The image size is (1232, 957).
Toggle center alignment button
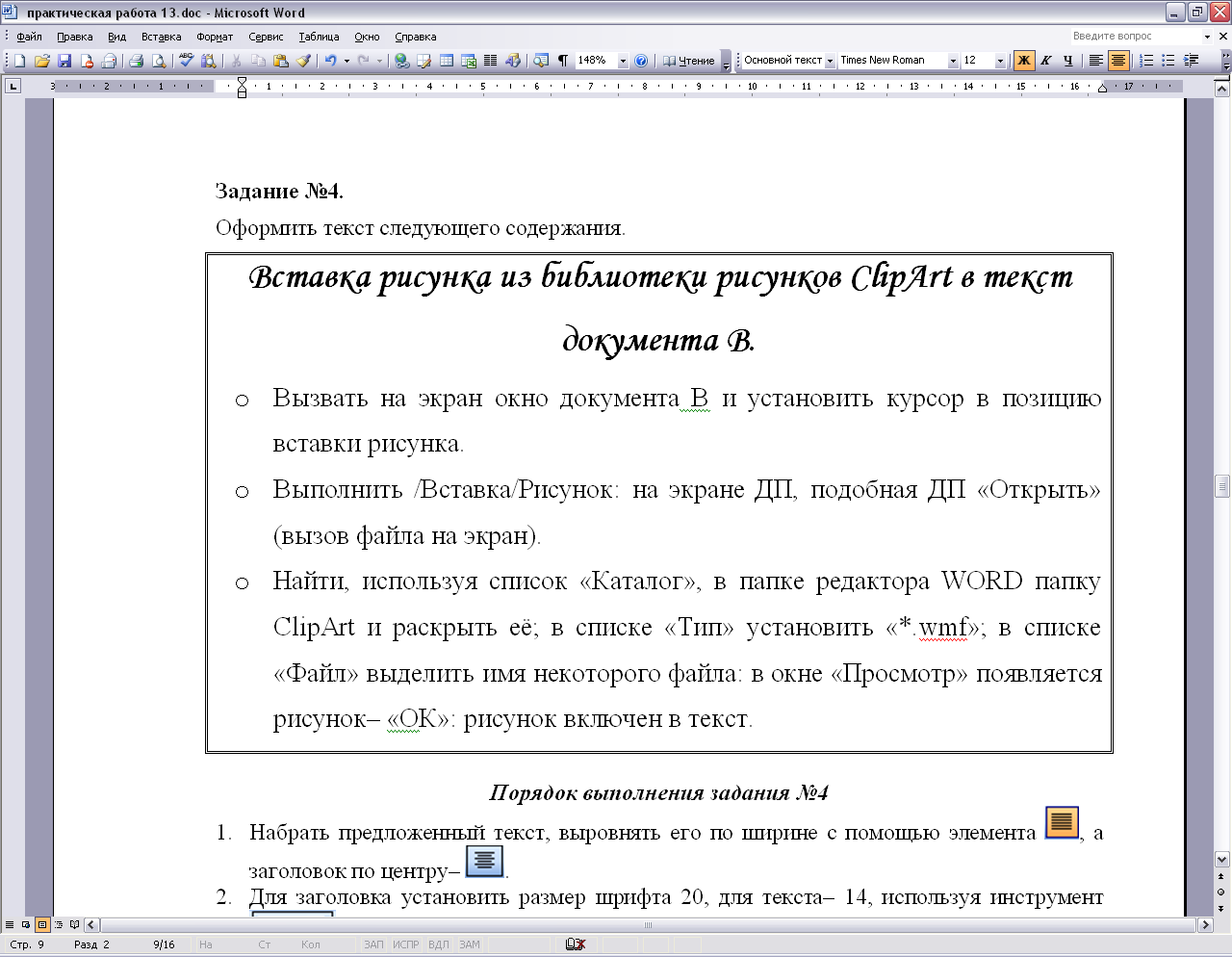coord(1118,61)
